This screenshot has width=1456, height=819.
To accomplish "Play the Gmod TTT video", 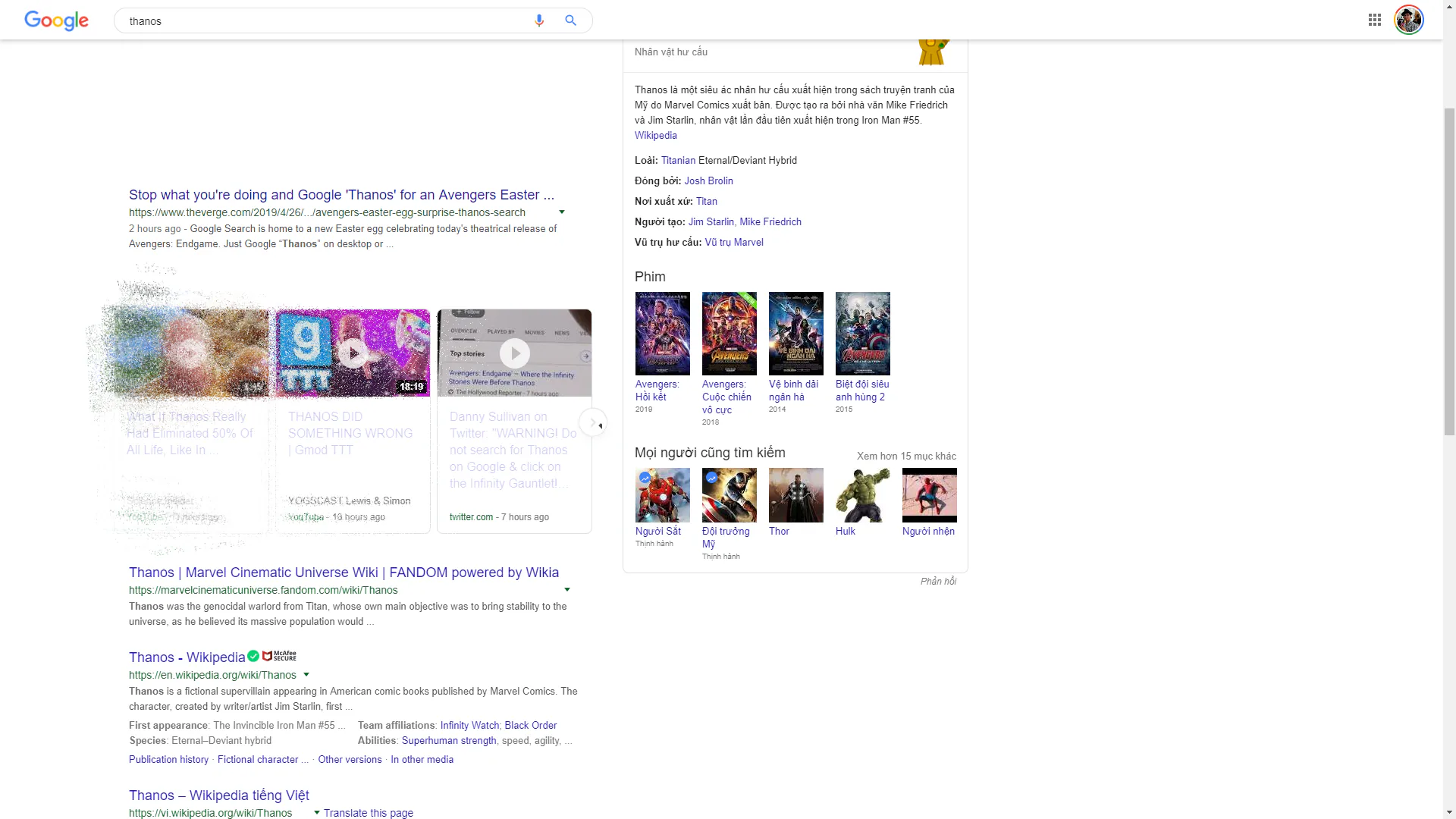I will pos(353,353).
